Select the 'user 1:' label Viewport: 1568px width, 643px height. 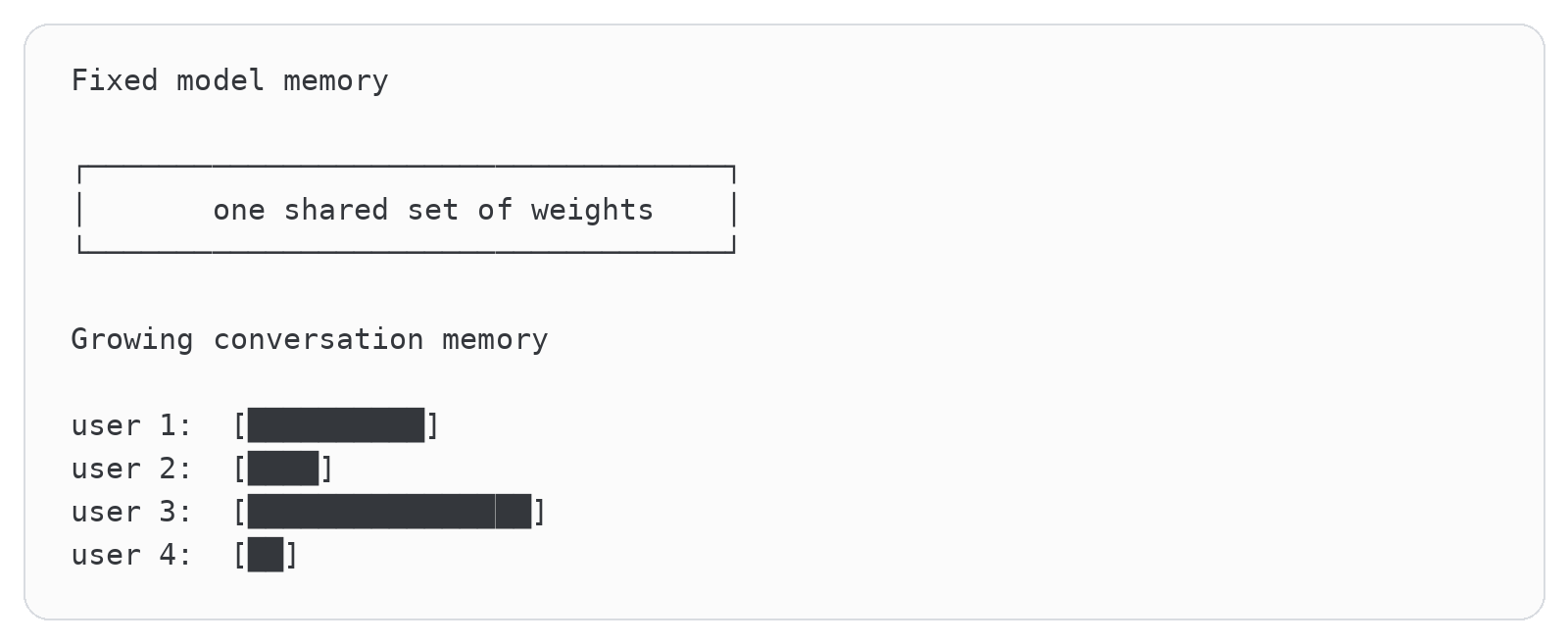(131, 425)
